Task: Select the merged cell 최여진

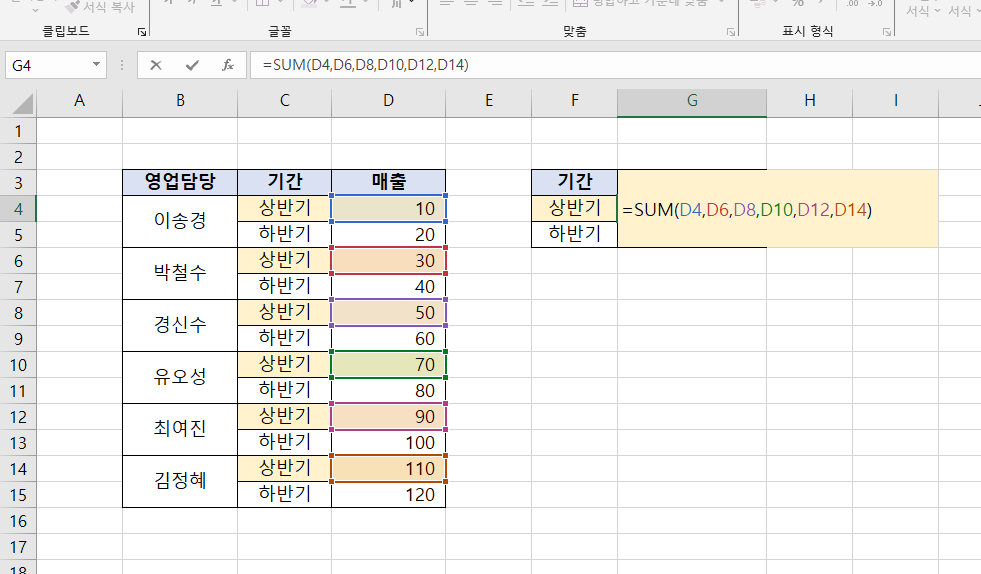Action: pos(180,429)
